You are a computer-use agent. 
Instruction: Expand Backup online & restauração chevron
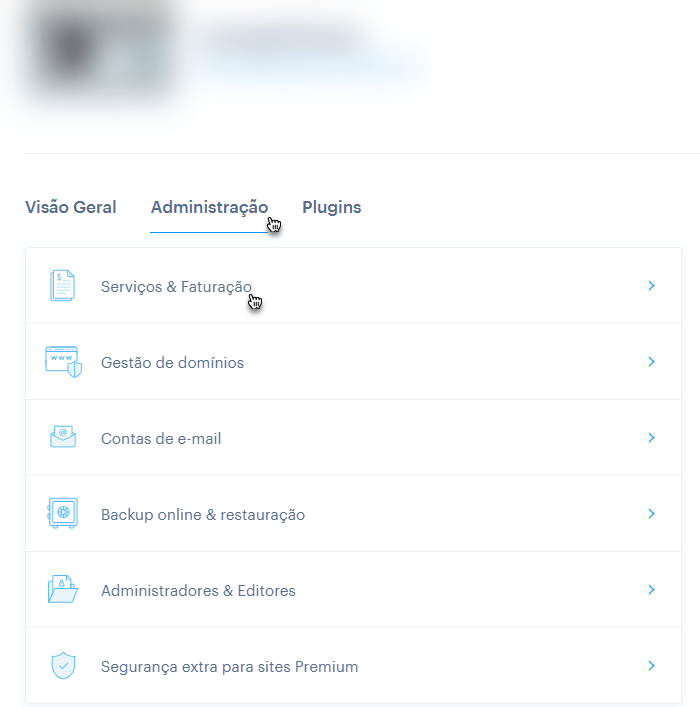tap(651, 514)
